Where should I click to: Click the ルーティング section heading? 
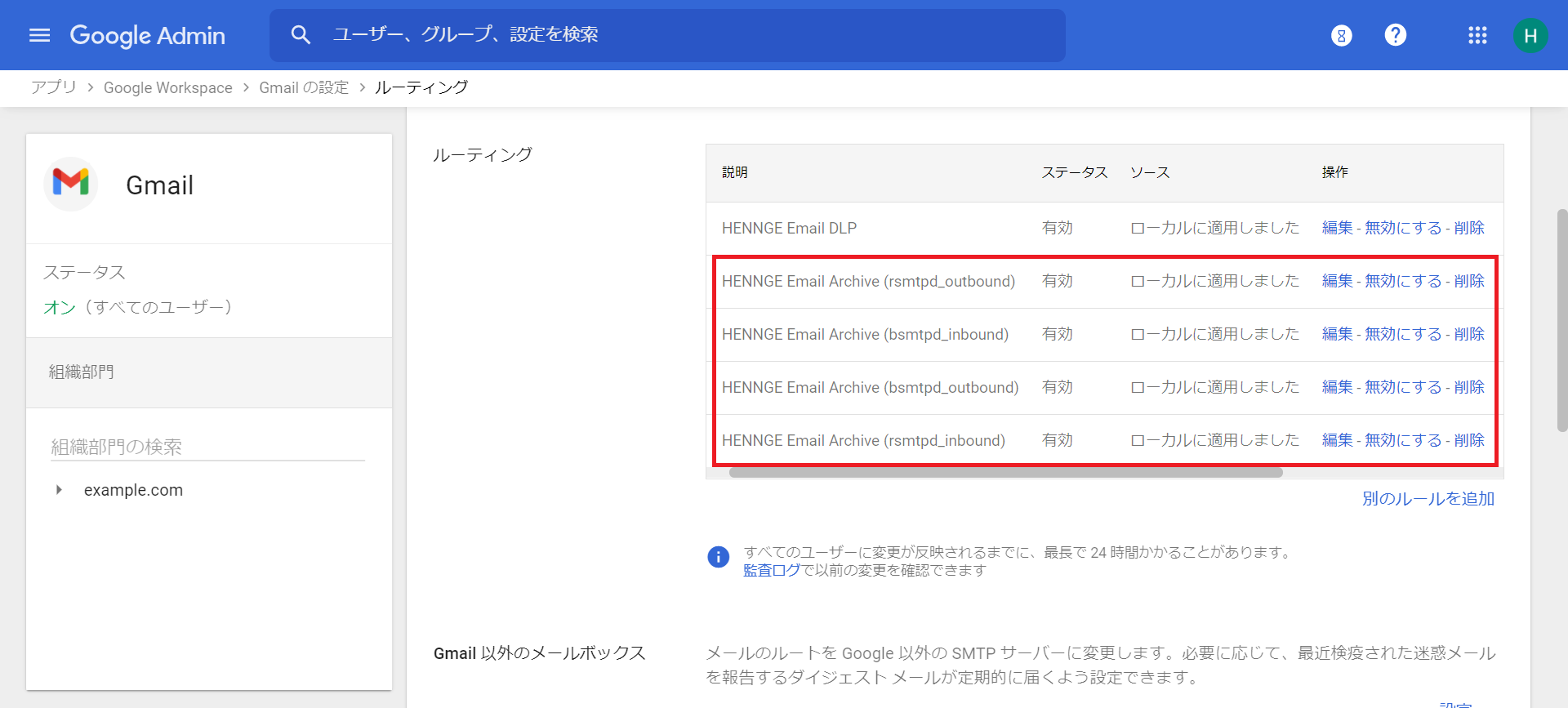click(482, 154)
